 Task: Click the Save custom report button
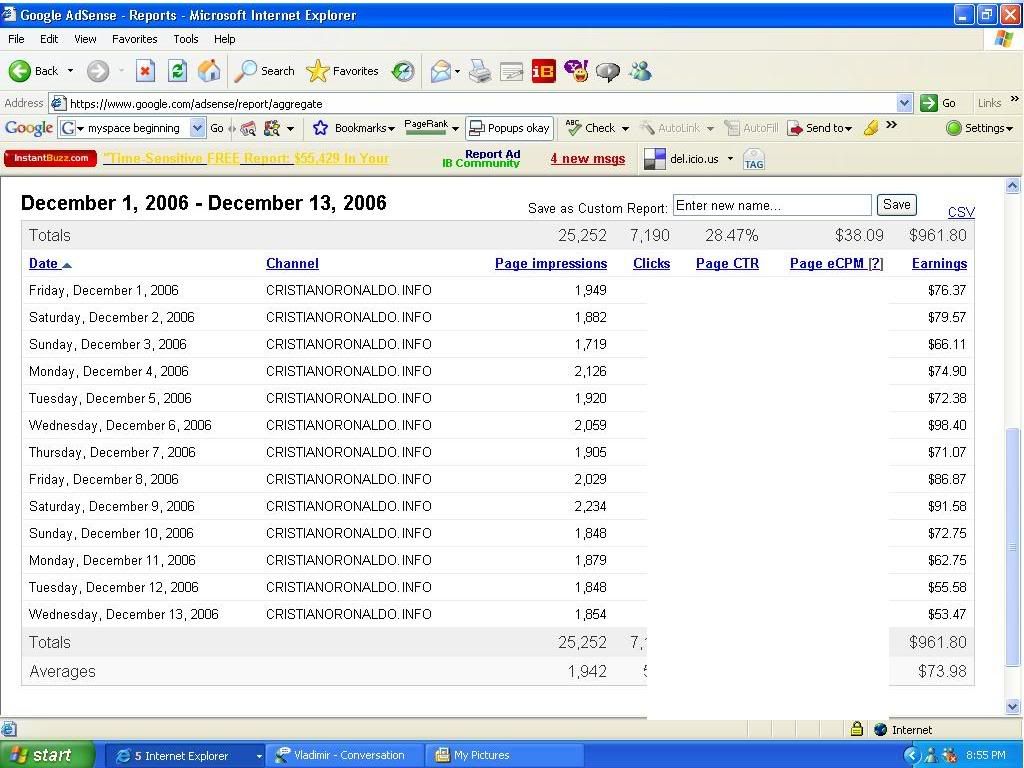[897, 204]
